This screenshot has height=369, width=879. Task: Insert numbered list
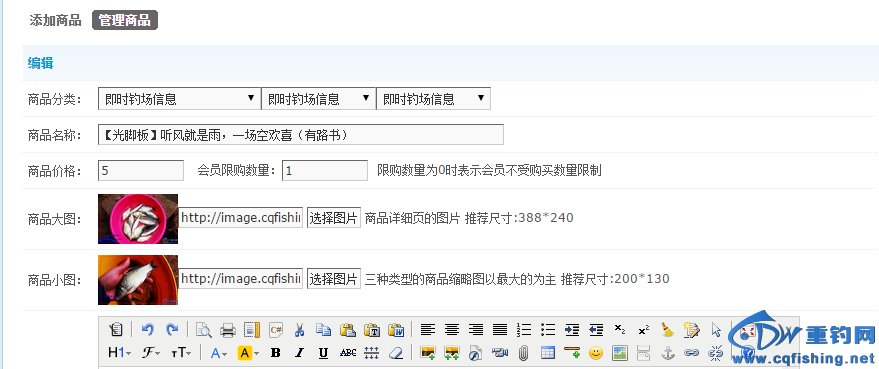point(524,330)
